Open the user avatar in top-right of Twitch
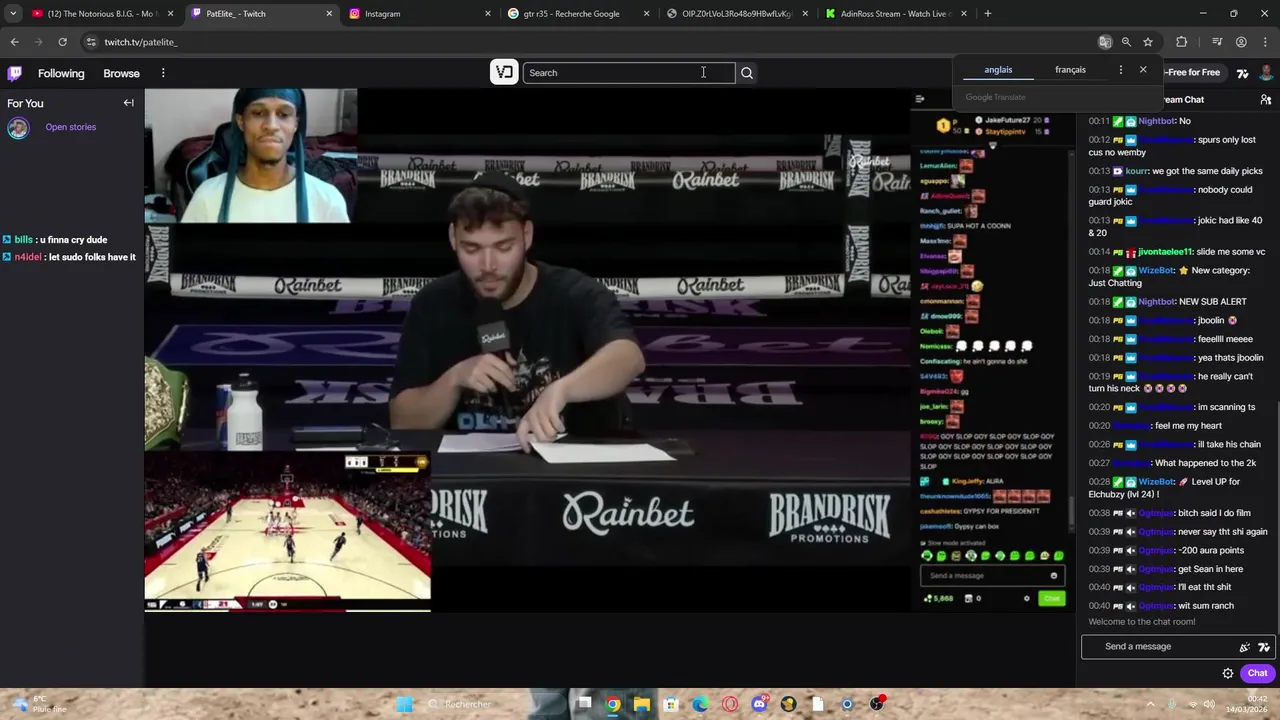Image resolution: width=1280 pixels, height=720 pixels. [x=1266, y=73]
